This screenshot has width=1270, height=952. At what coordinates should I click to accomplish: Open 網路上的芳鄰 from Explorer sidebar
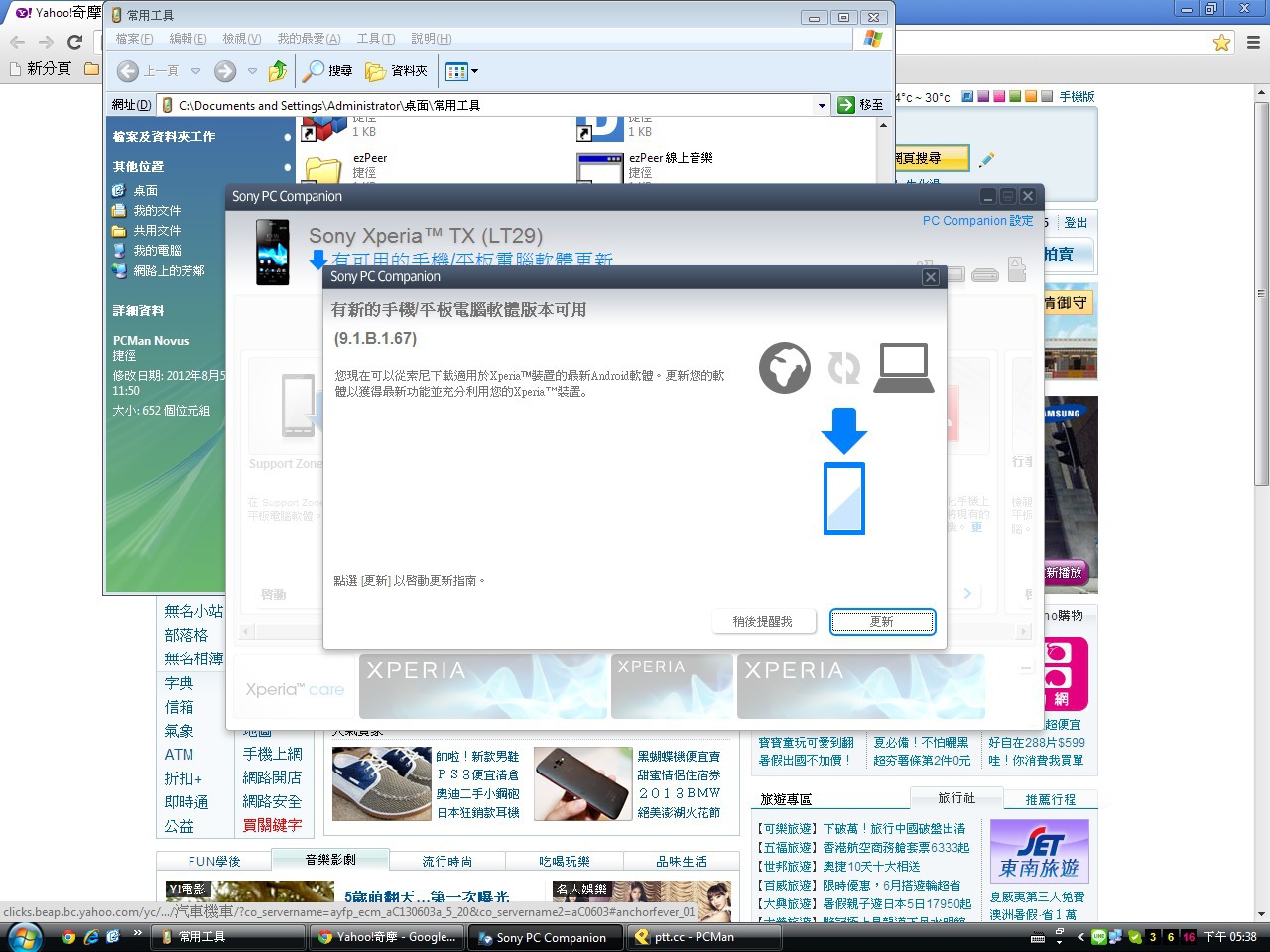click(159, 271)
